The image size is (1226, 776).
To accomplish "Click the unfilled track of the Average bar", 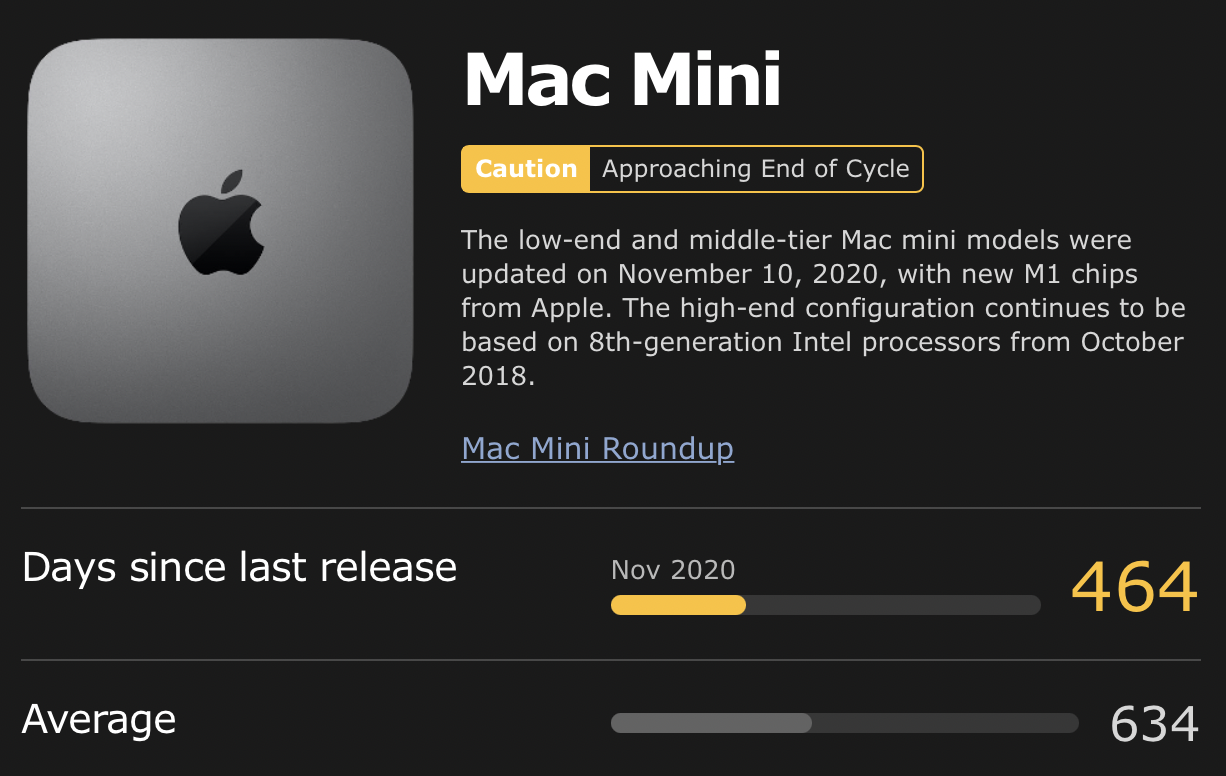I will (944, 723).
